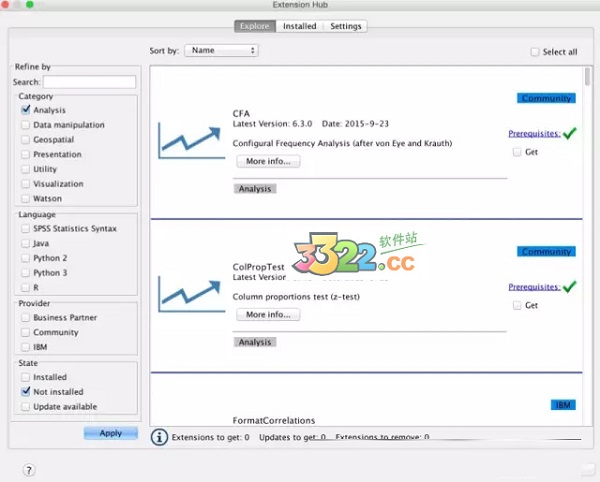Open the Sort by Name dropdown
The height and width of the screenshot is (482, 600).
(221, 50)
